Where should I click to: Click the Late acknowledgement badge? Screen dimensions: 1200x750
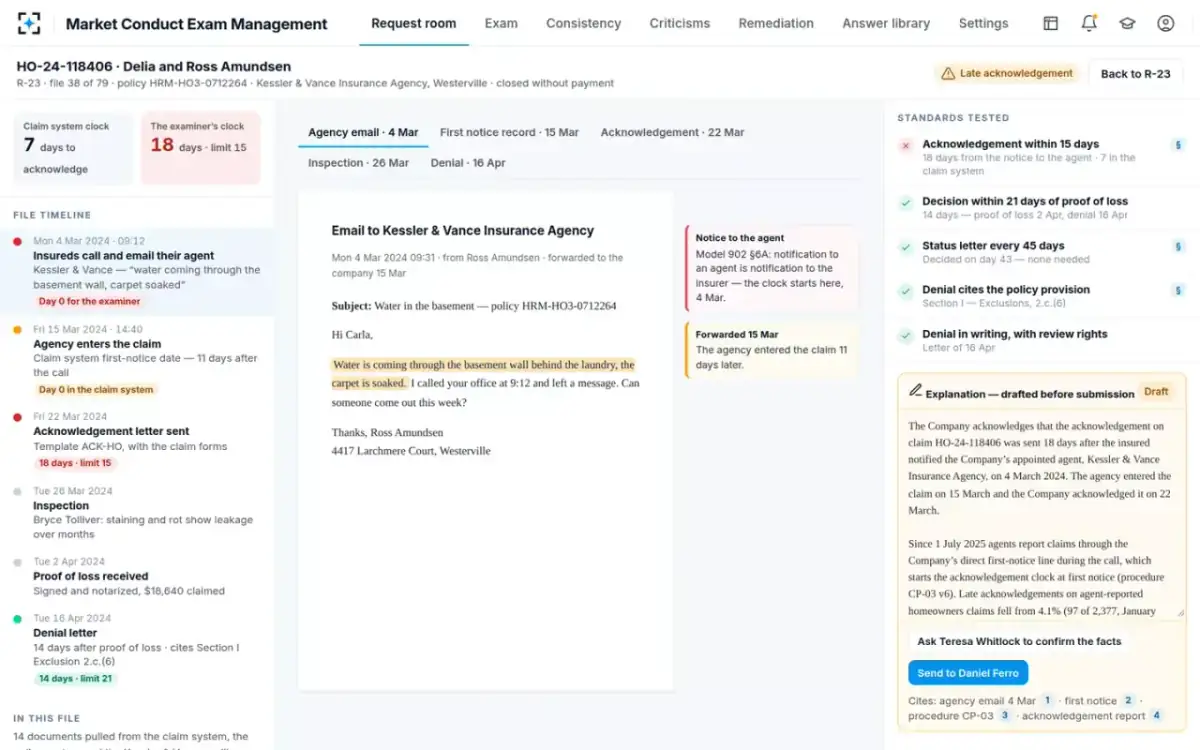click(1007, 73)
